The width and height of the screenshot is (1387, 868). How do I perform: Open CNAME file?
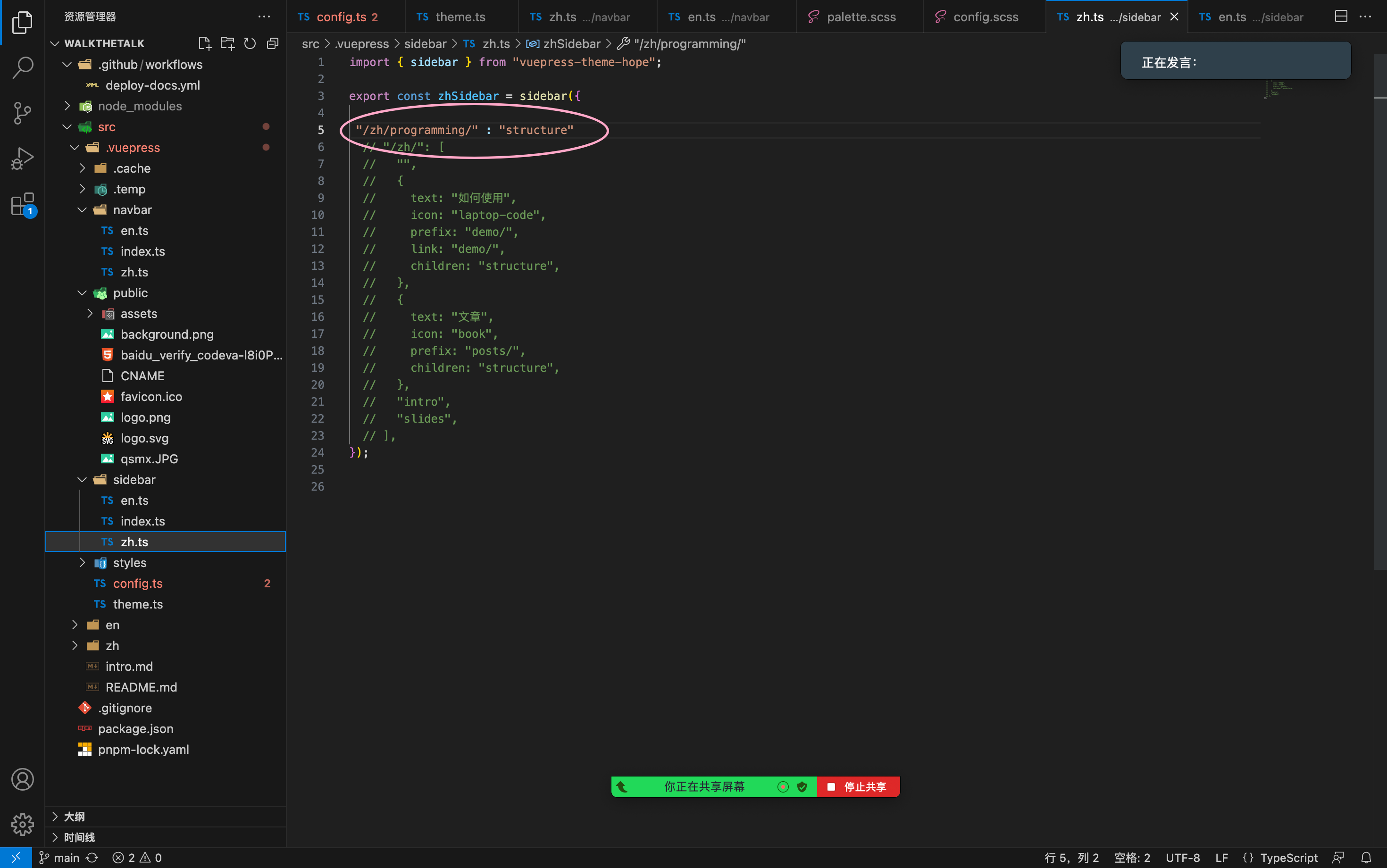tap(165, 376)
